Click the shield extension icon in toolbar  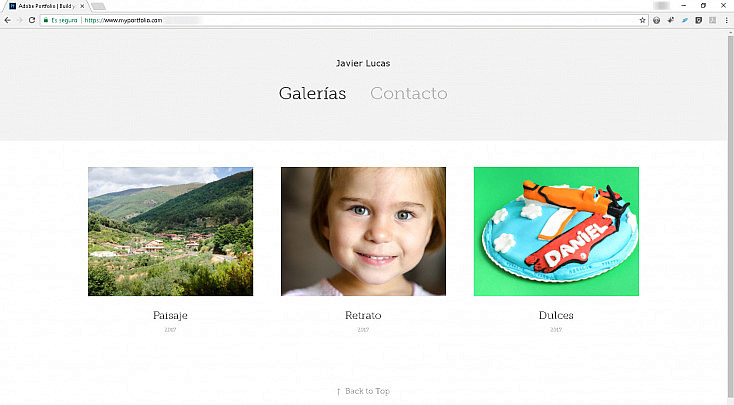pyautogui.click(x=698, y=20)
